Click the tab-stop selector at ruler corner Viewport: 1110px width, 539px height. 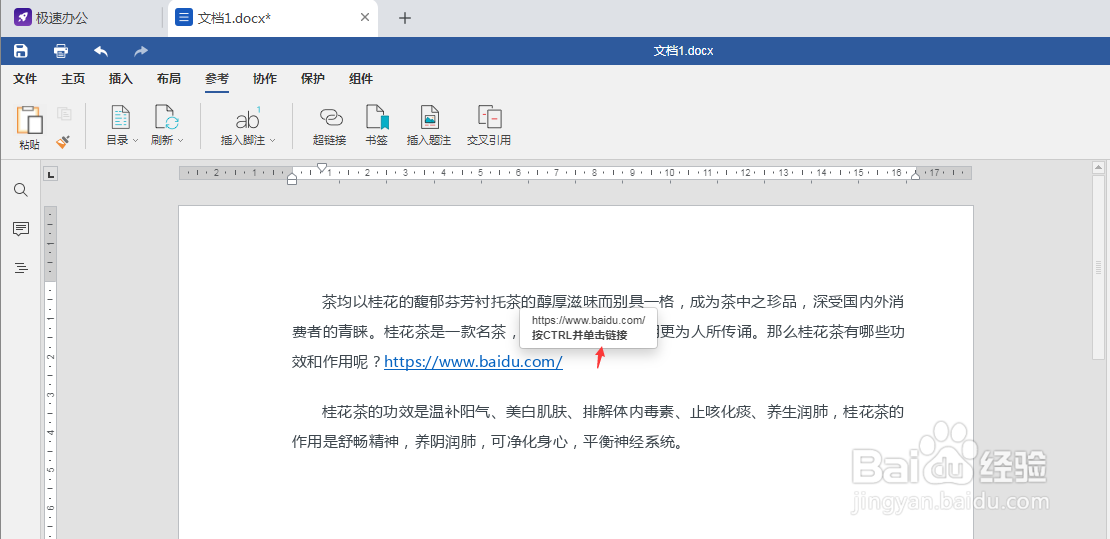(x=51, y=174)
